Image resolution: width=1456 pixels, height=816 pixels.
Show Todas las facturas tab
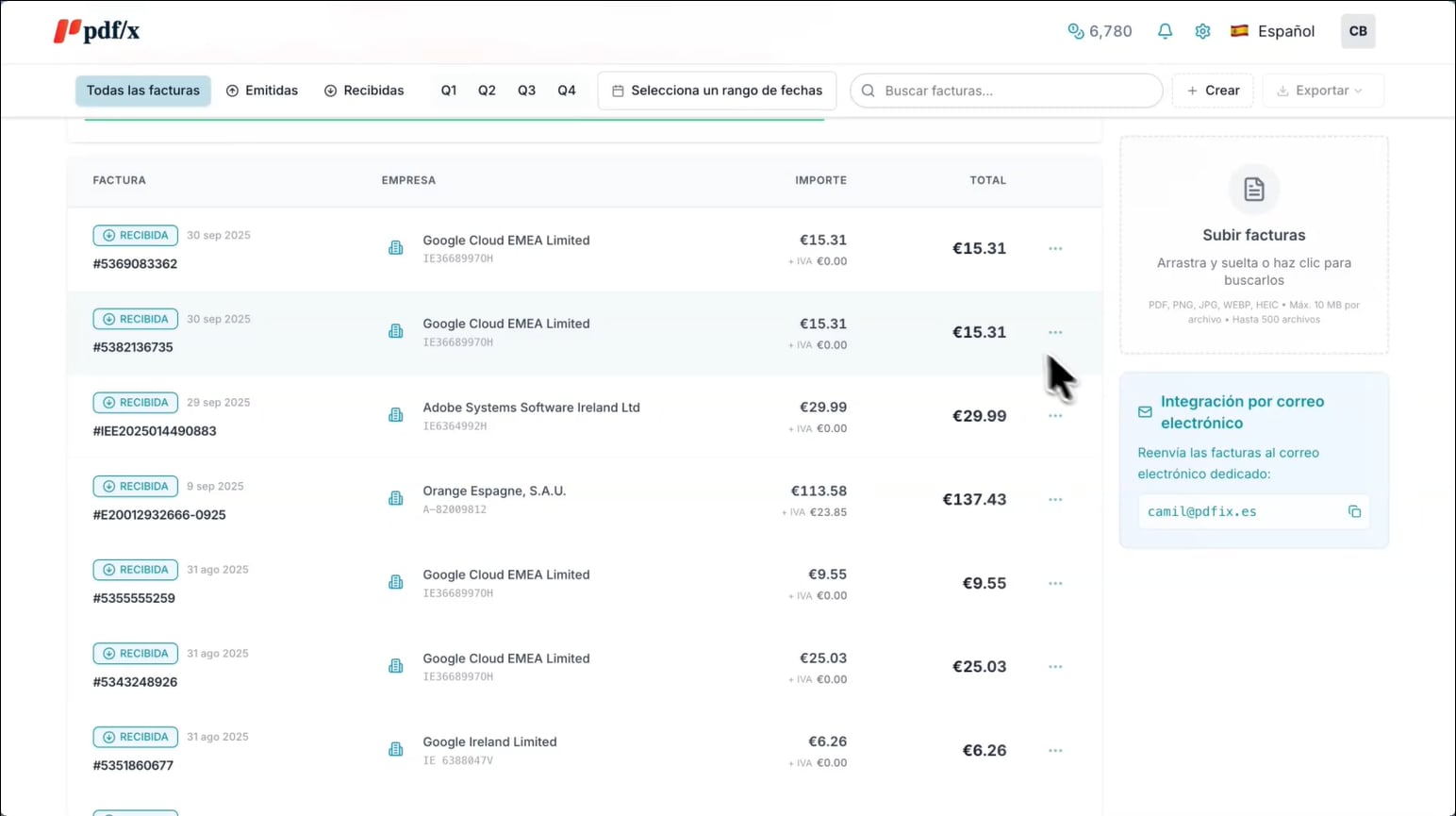(x=143, y=91)
